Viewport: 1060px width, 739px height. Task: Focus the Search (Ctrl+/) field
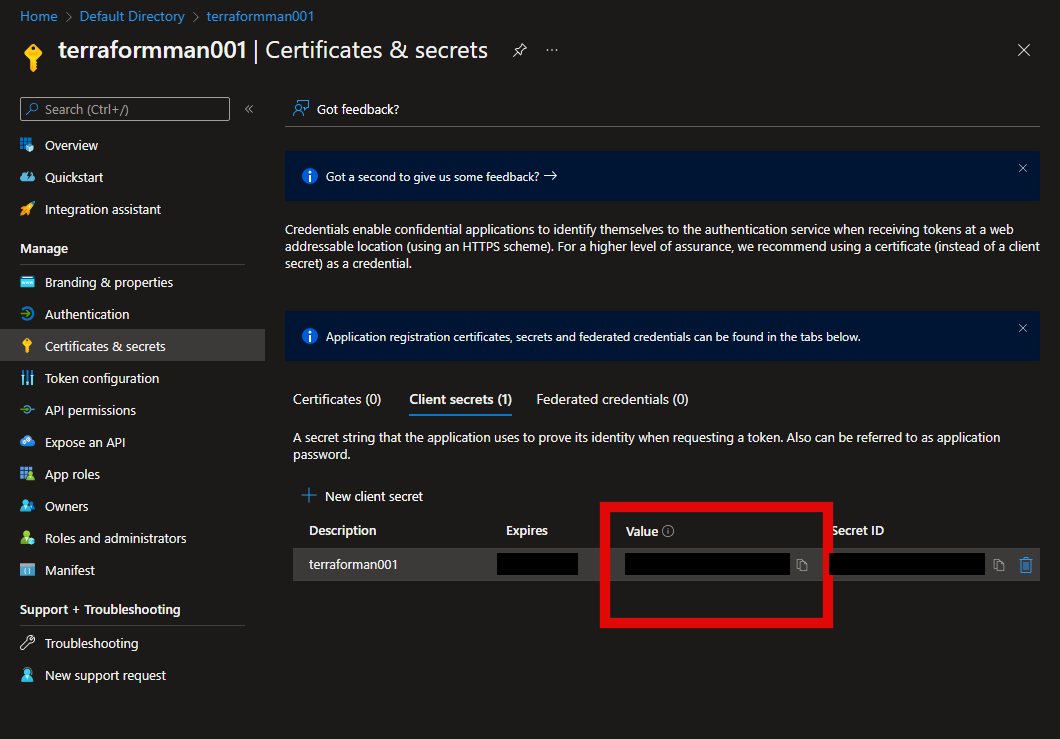tap(125, 109)
